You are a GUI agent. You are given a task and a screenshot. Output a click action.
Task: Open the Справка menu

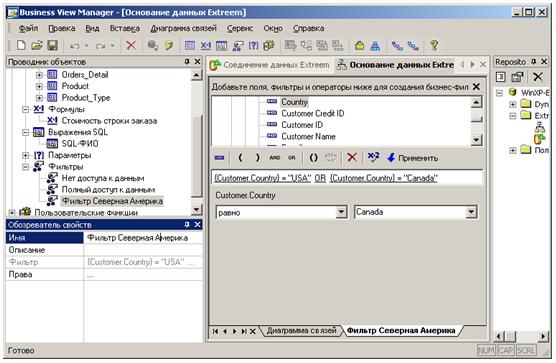tap(308, 28)
